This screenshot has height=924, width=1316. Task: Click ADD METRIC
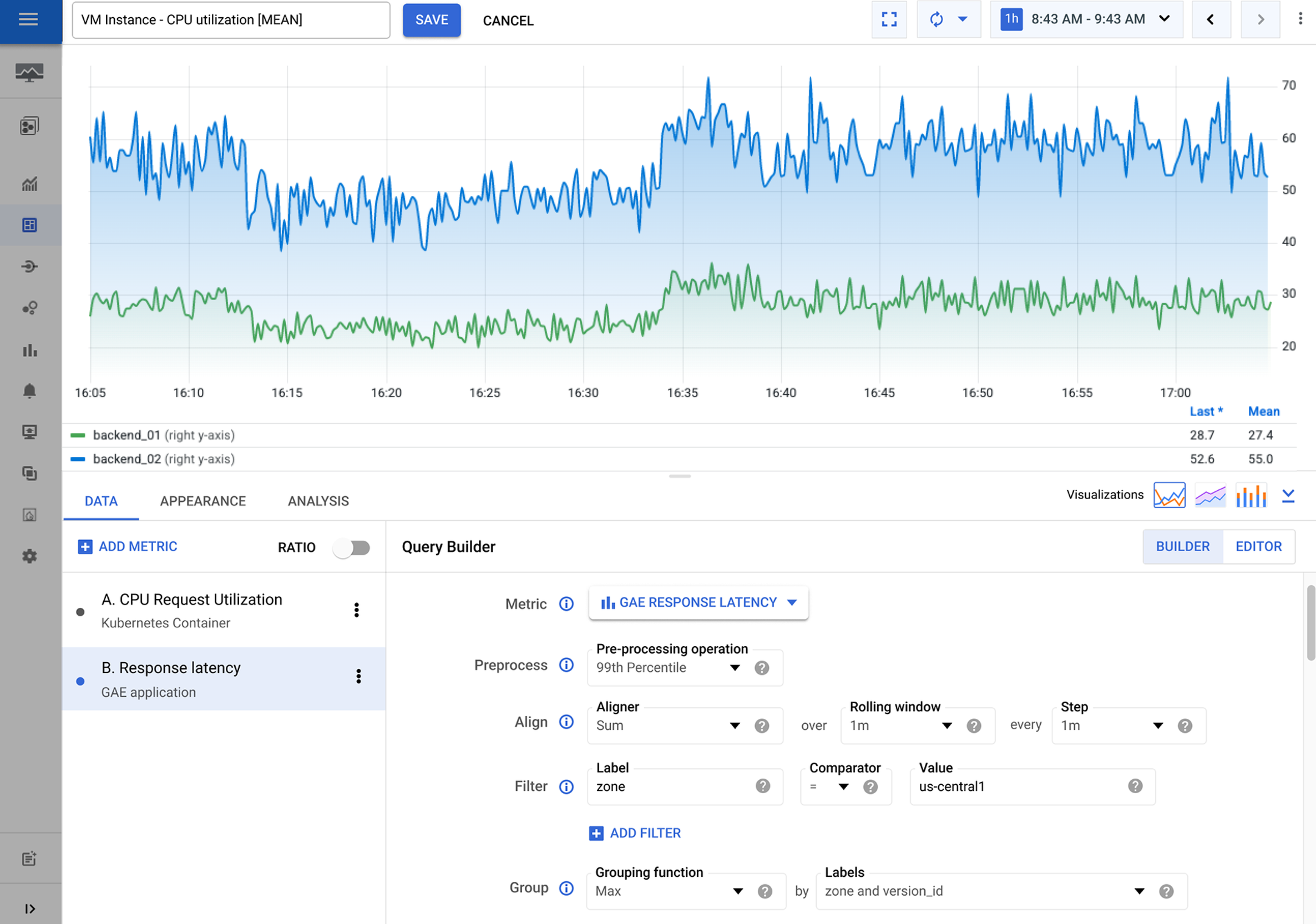(128, 546)
